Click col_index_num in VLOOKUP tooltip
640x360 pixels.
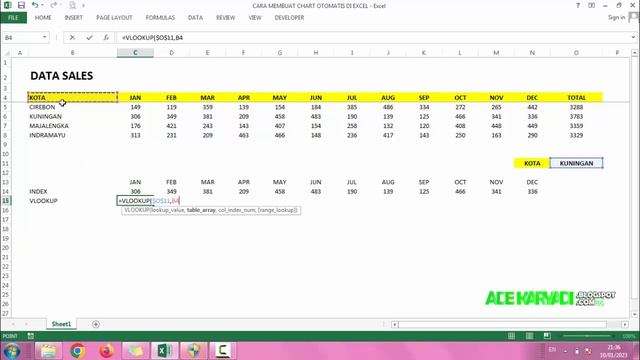[237, 210]
